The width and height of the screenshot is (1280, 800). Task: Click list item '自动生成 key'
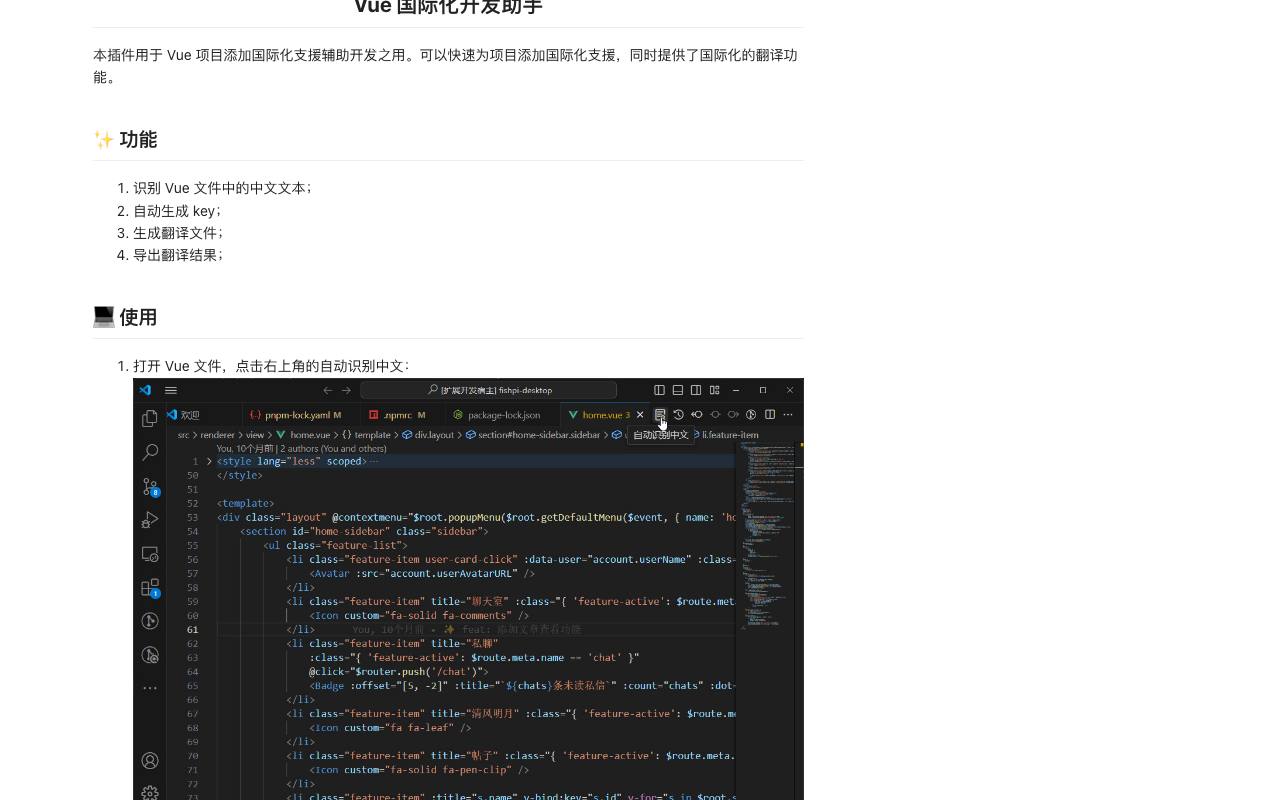[177, 211]
